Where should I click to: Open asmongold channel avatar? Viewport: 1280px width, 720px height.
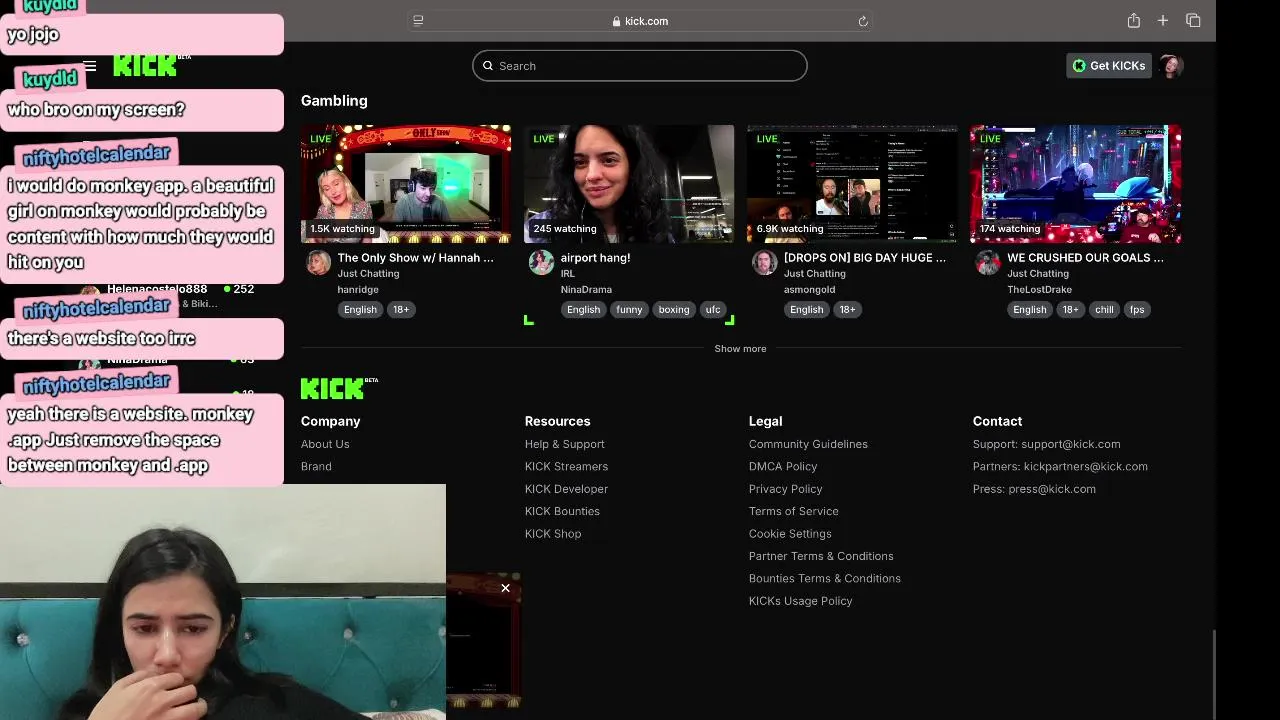click(x=764, y=263)
